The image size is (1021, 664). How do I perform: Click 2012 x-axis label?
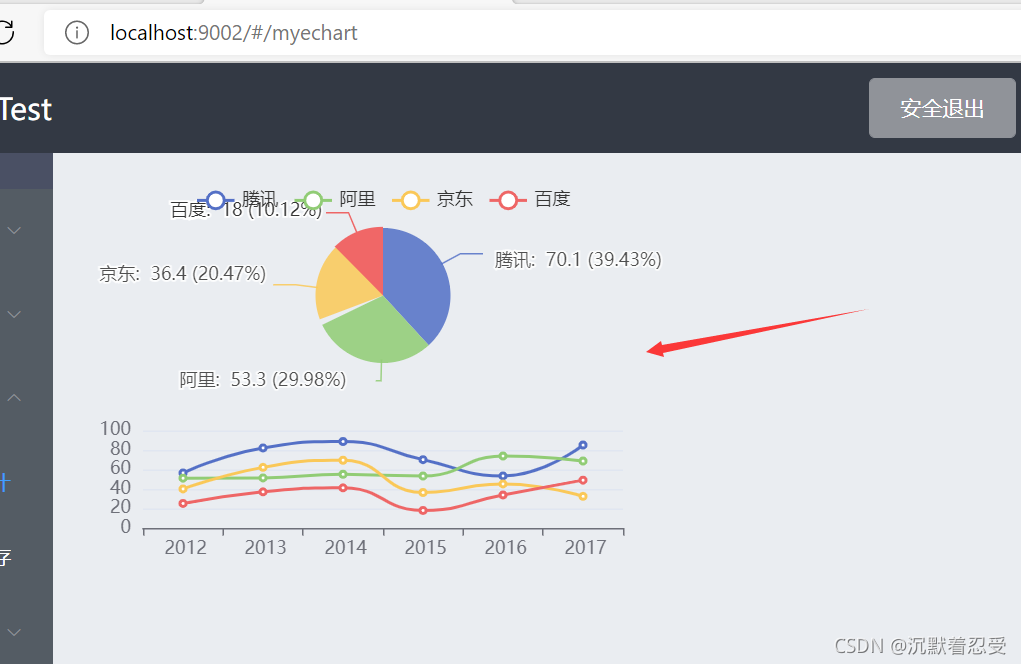(186, 547)
